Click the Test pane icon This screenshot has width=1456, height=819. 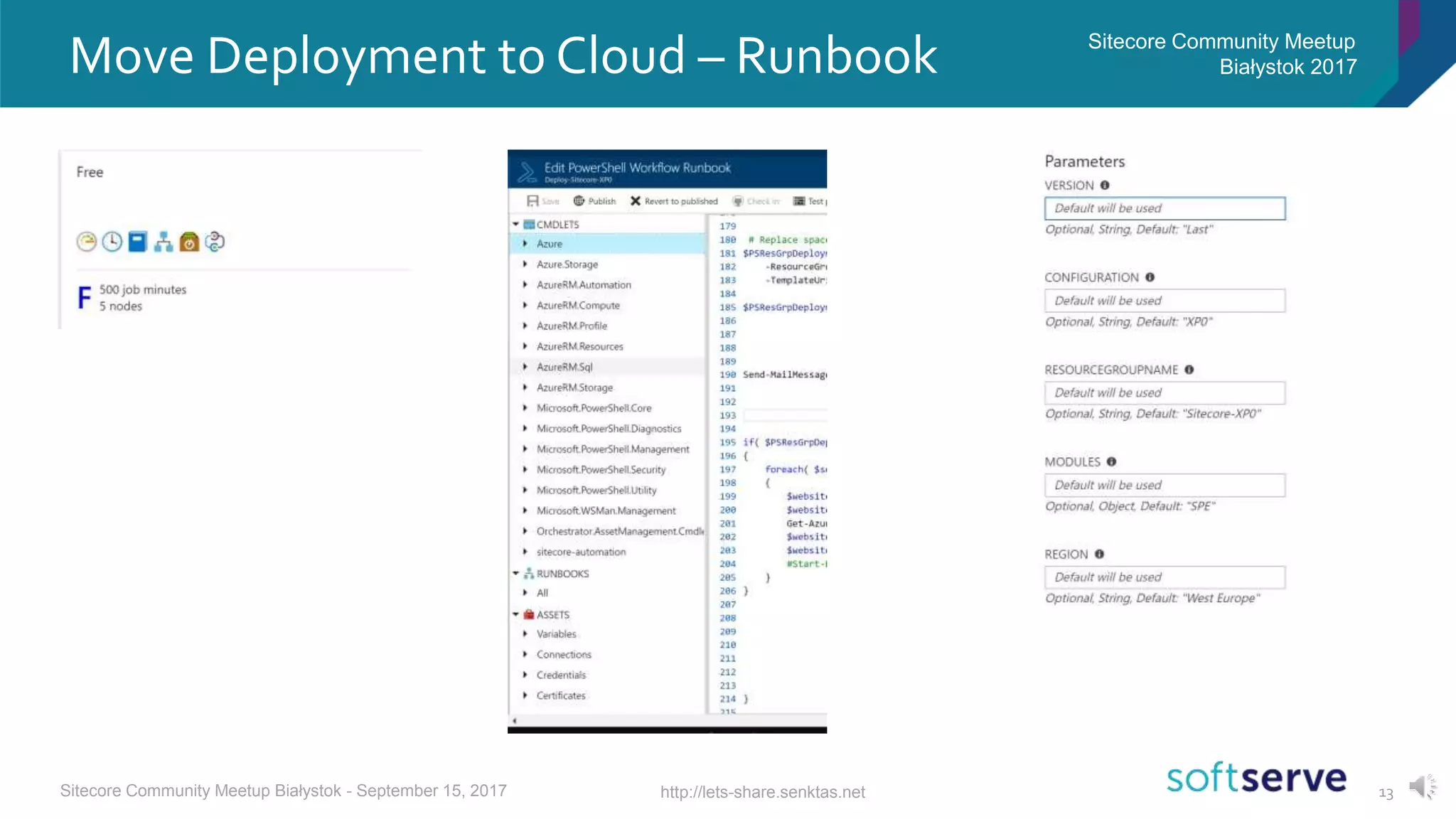point(799,201)
